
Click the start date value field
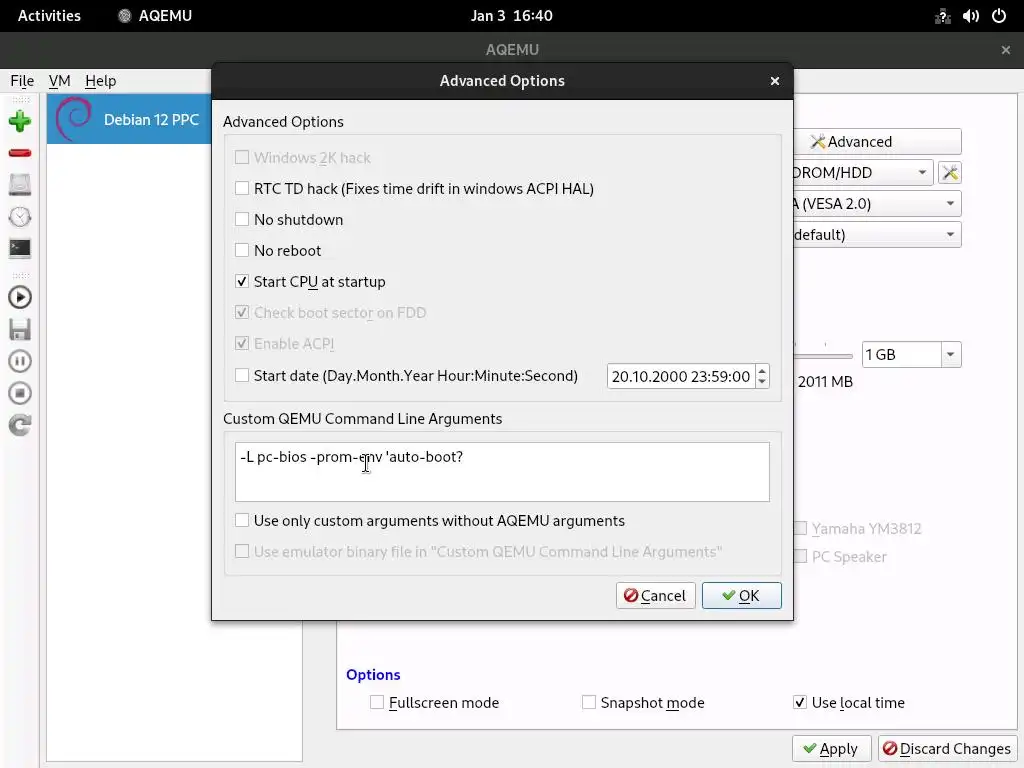[680, 376]
